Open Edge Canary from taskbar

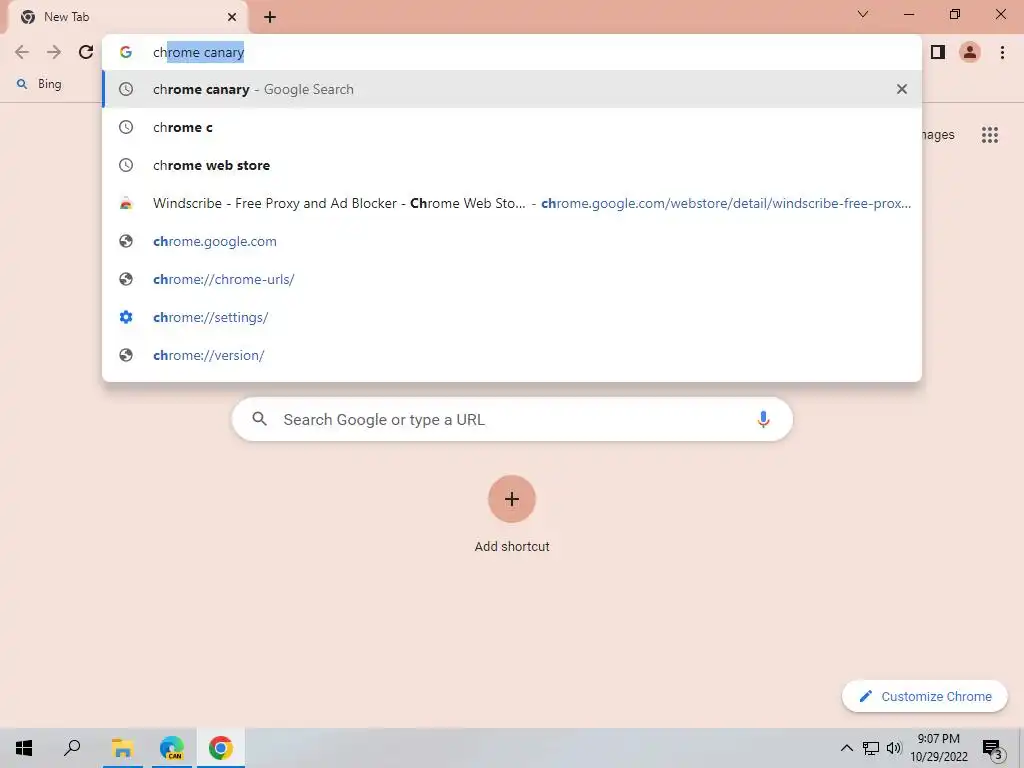click(172, 748)
